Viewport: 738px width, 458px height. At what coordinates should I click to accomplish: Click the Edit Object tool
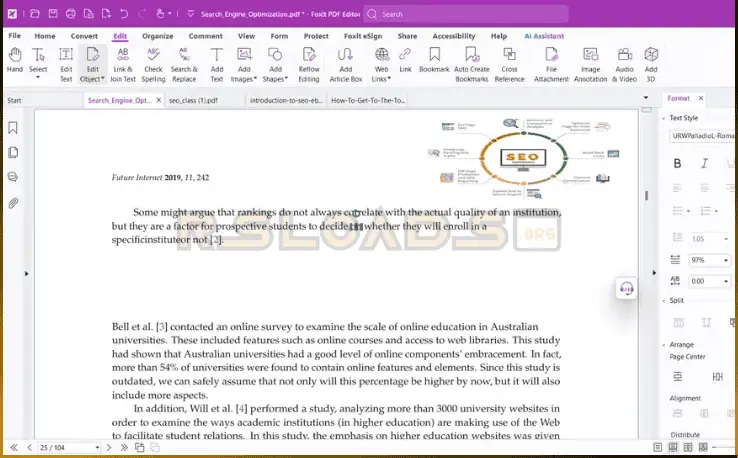[92, 65]
